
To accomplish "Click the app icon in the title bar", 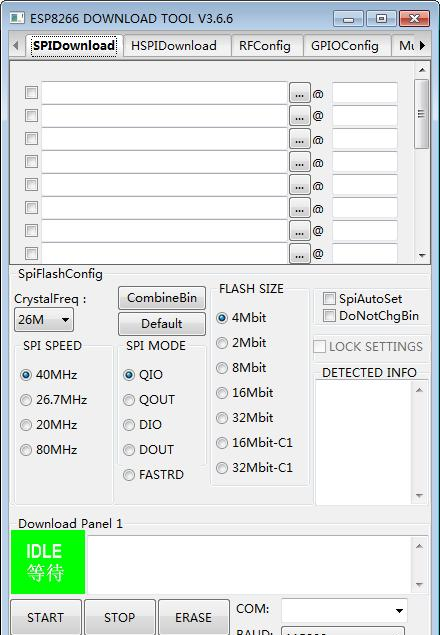I will pos(17,18).
